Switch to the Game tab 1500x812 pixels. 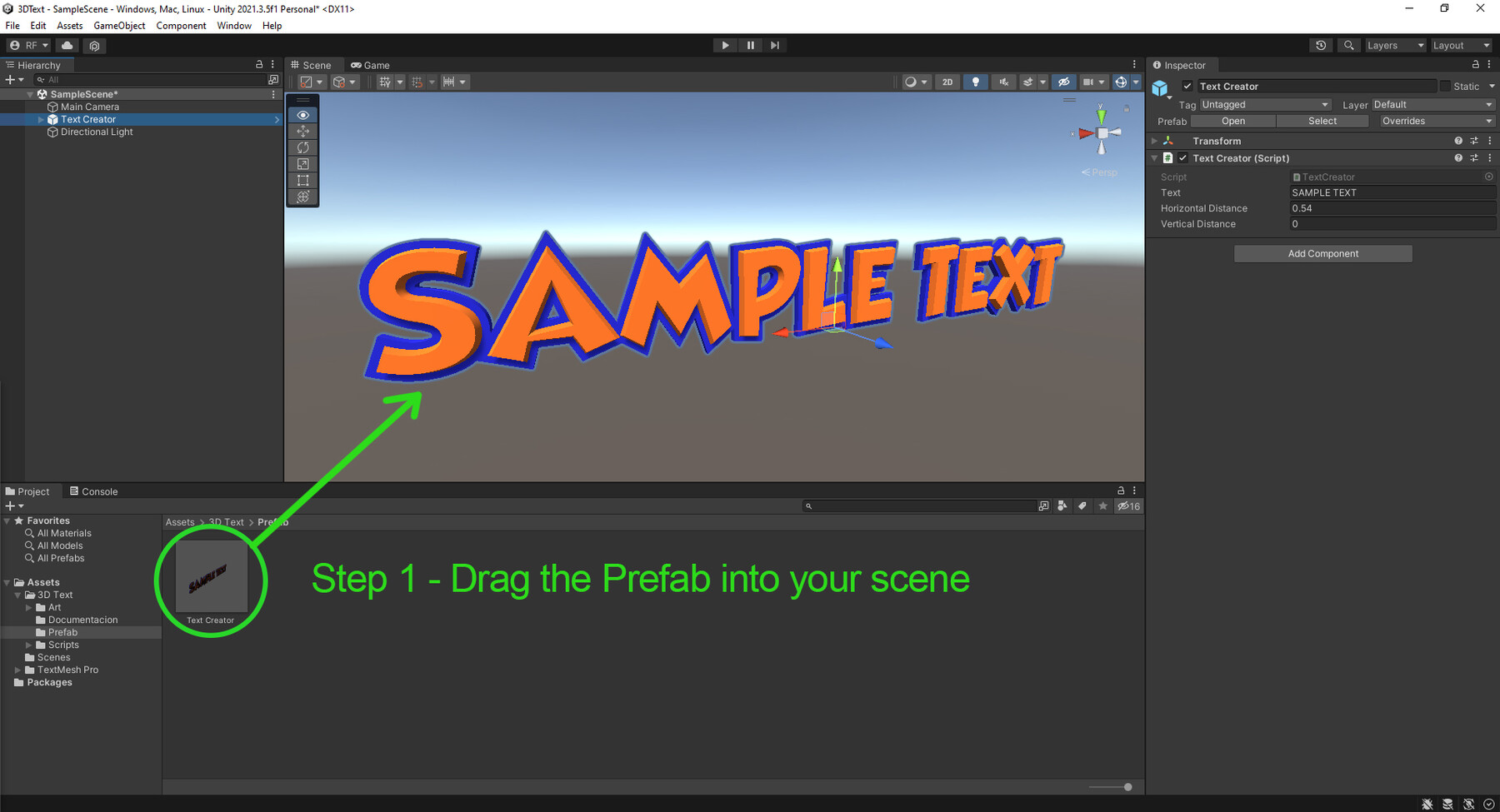tap(370, 65)
